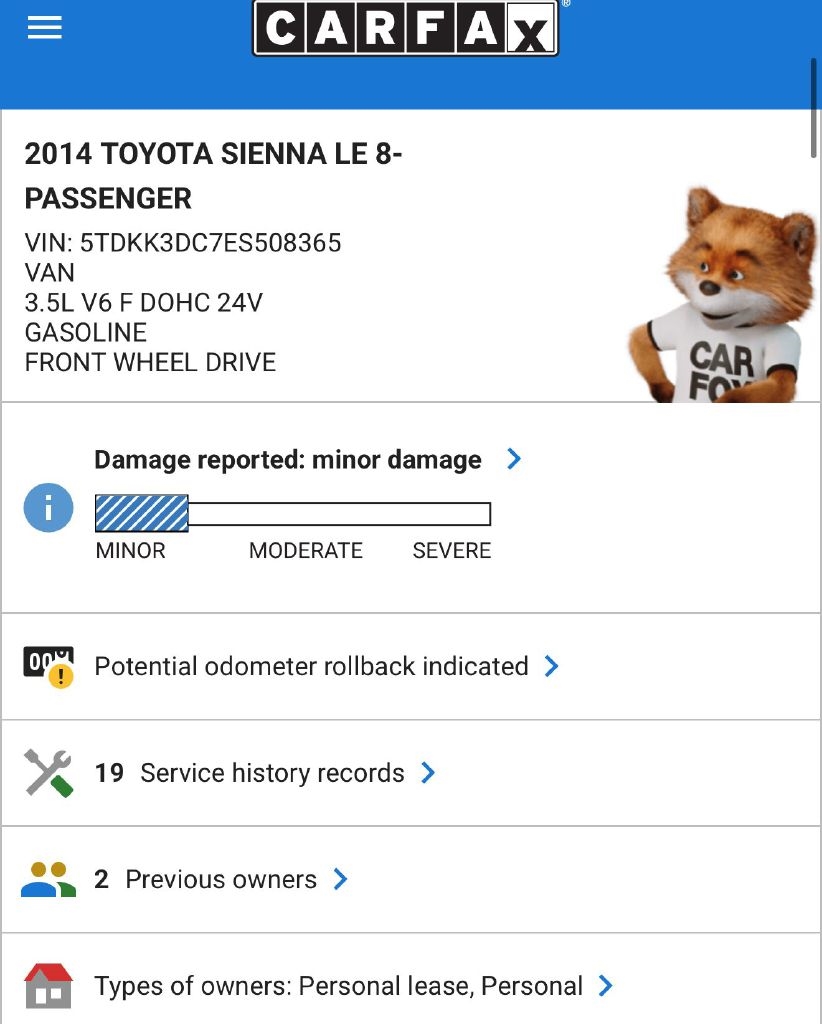Open 'Potential odometer rollback indicated' link
This screenshot has width=822, height=1024.
click(311, 667)
